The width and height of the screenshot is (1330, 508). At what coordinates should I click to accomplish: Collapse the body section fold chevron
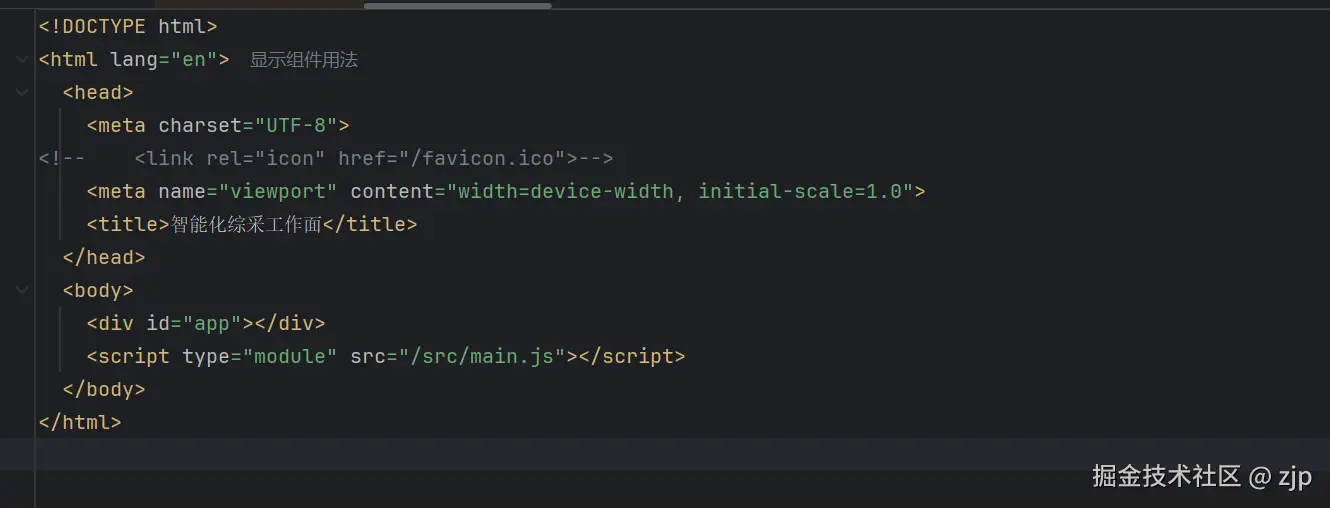(22, 291)
